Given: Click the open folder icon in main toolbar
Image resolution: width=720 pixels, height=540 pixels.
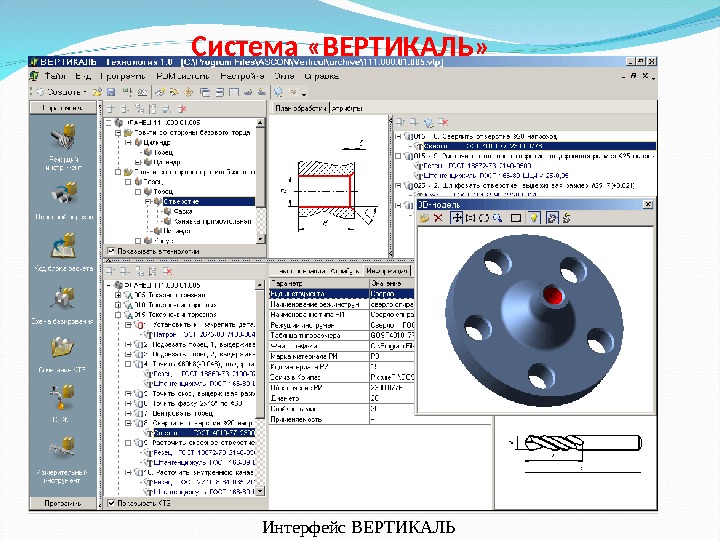Looking at the screenshot, I should 97,92.
